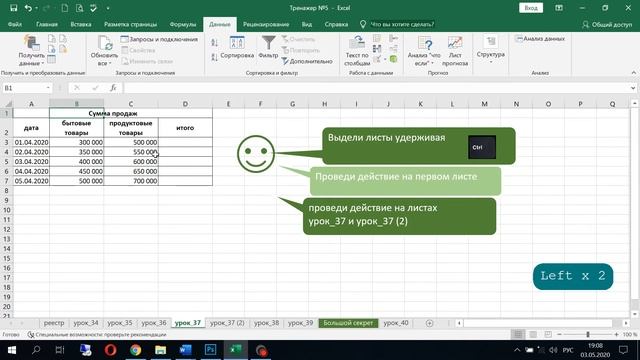The image size is (640, 360).
Task: Select the Большой секрет sheet tab
Action: coord(348,323)
